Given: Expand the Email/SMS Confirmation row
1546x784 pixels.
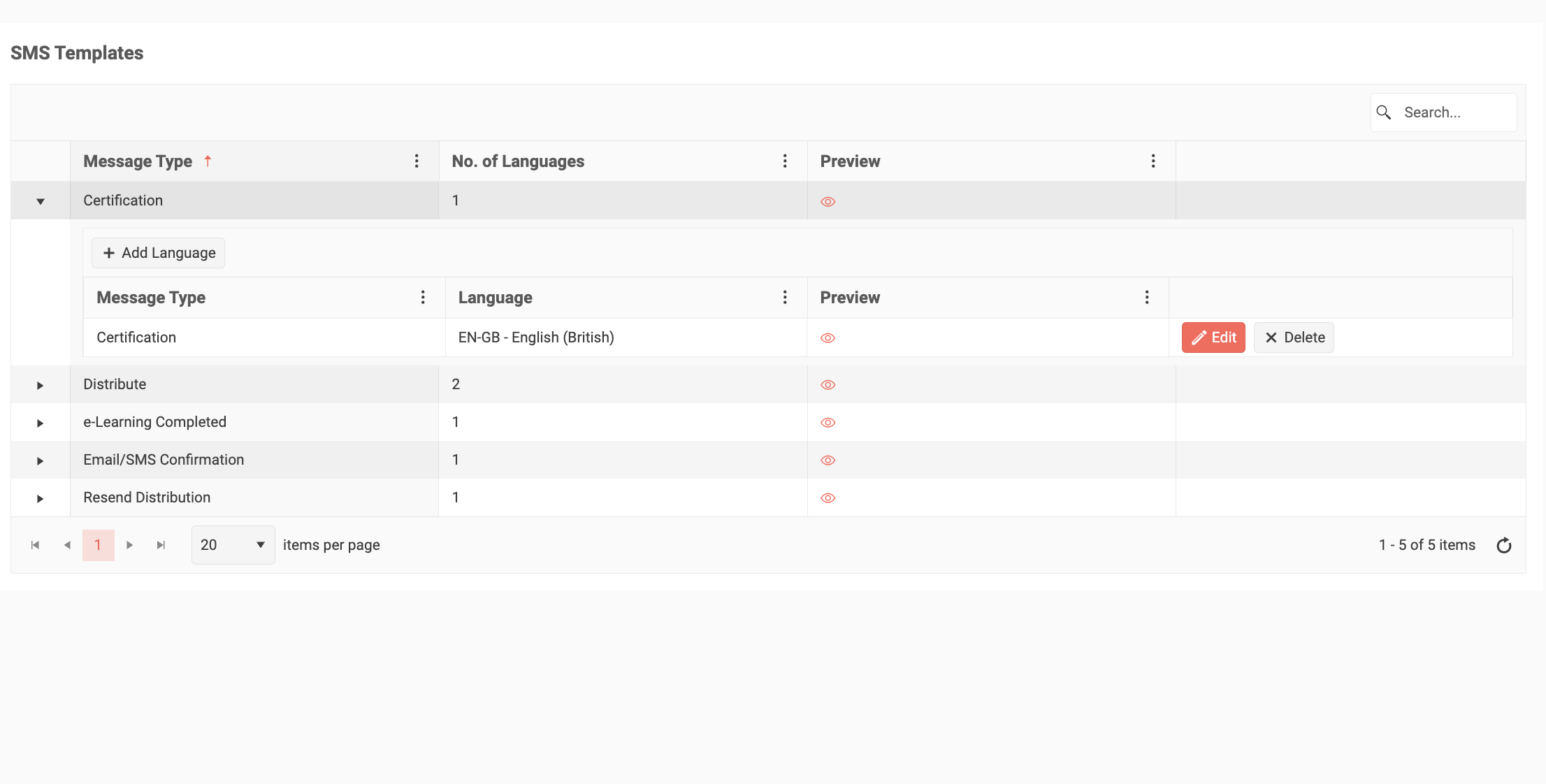Looking at the screenshot, I should pos(41,460).
